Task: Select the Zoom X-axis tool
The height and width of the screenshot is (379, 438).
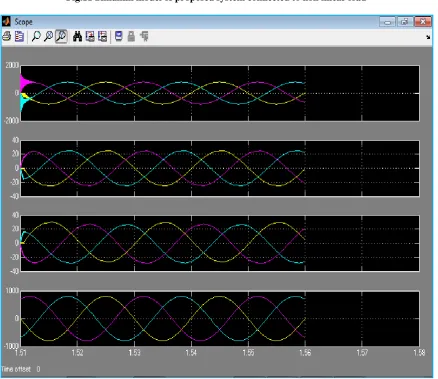Action: [48, 36]
